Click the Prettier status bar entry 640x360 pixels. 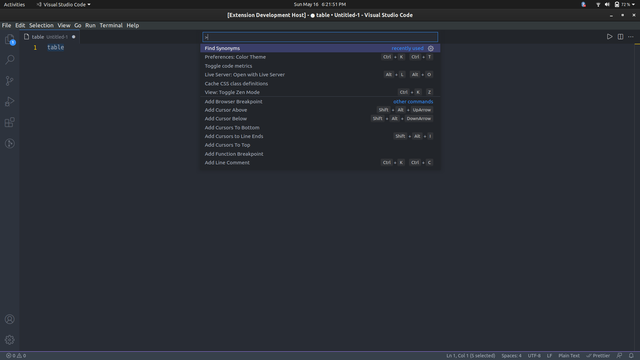click(598, 356)
